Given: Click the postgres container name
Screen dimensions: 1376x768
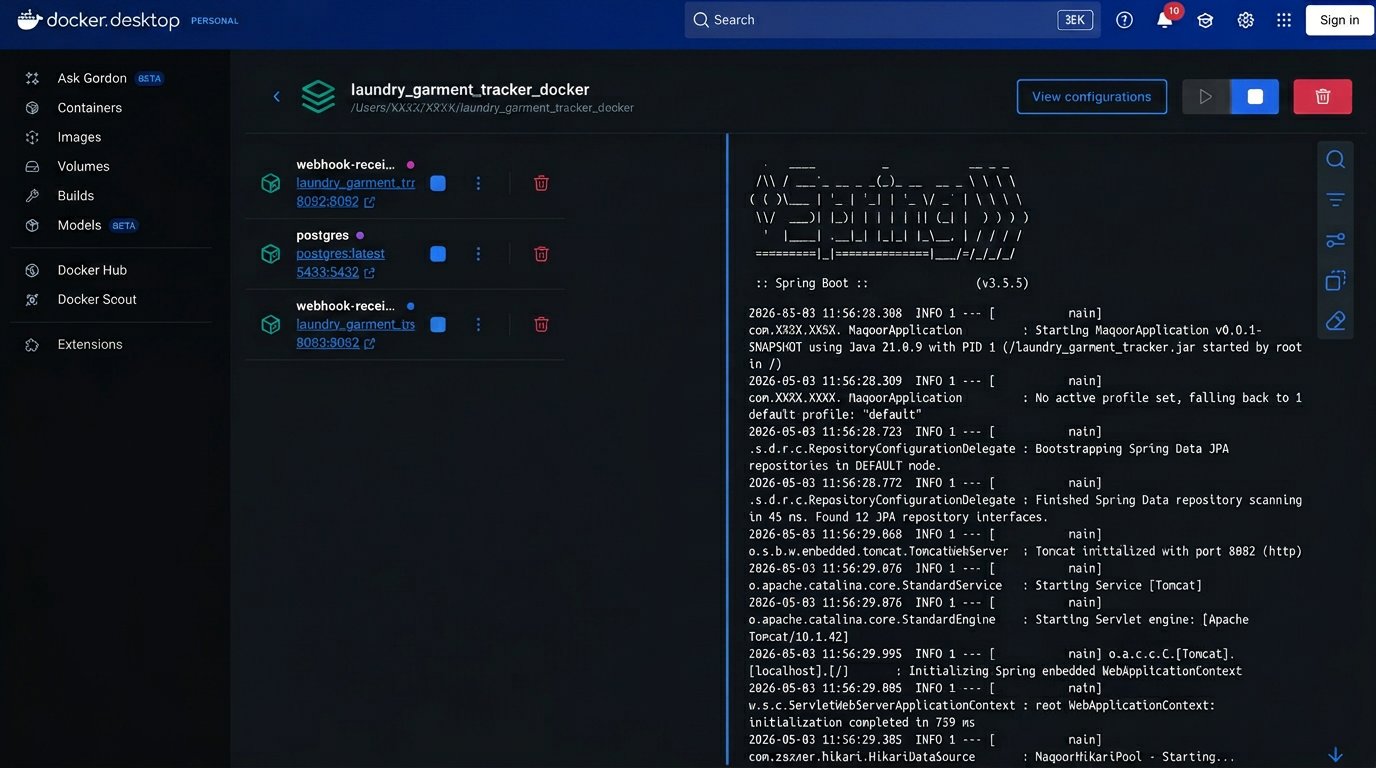Looking at the screenshot, I should point(322,235).
